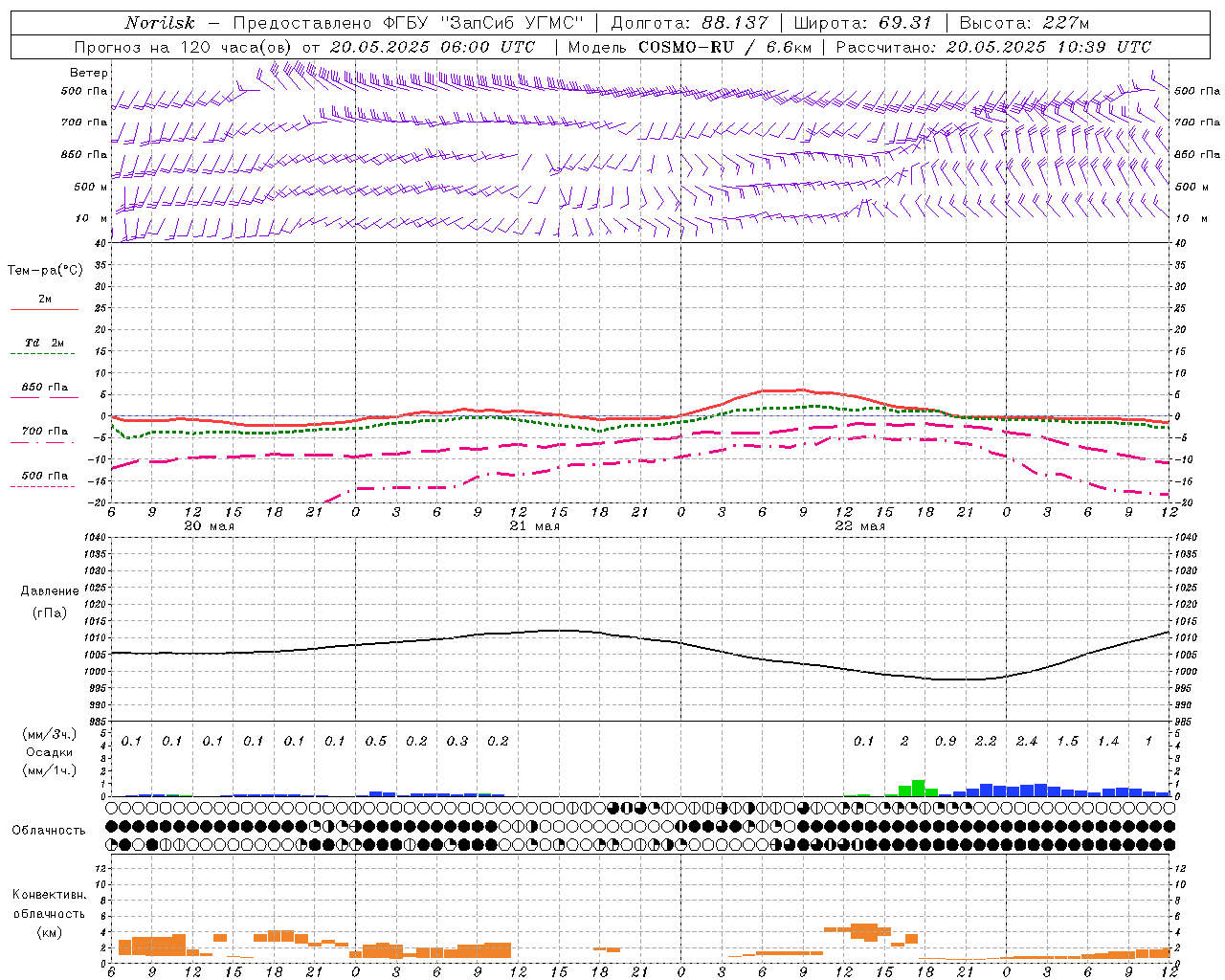
Task: Click the 3-hour precipitation value '1.4'
Action: point(1108,742)
